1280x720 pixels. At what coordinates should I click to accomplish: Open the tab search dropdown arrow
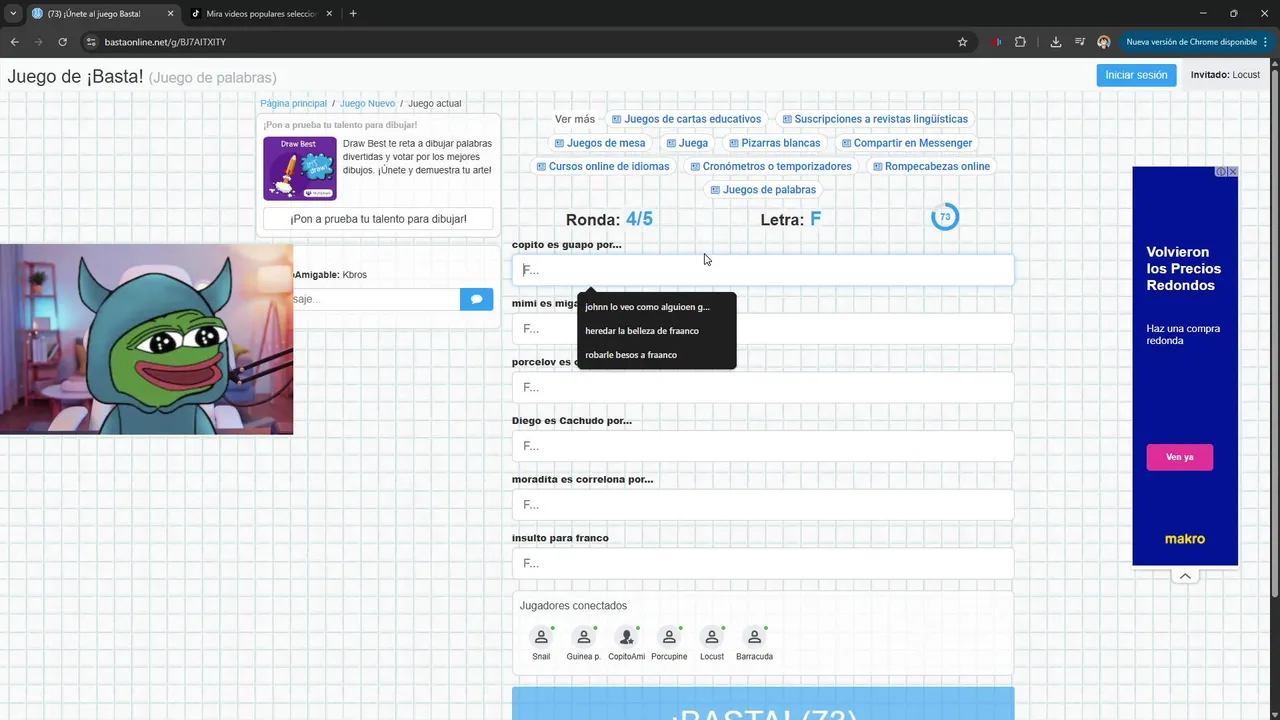click(13, 14)
